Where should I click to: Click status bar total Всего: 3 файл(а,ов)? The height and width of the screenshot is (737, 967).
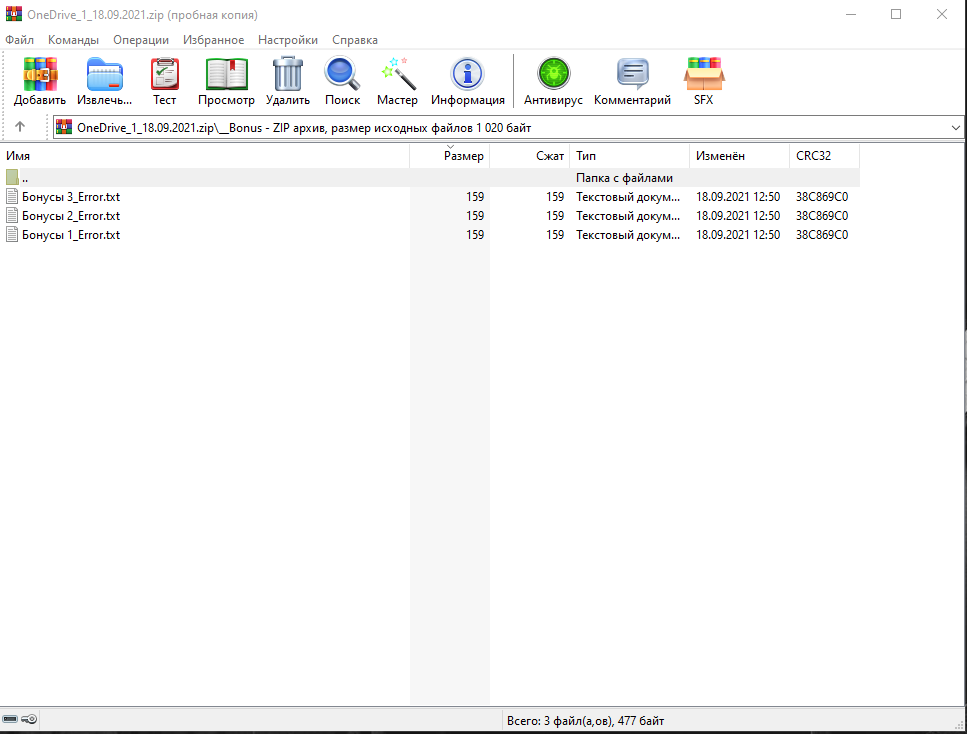tap(585, 720)
